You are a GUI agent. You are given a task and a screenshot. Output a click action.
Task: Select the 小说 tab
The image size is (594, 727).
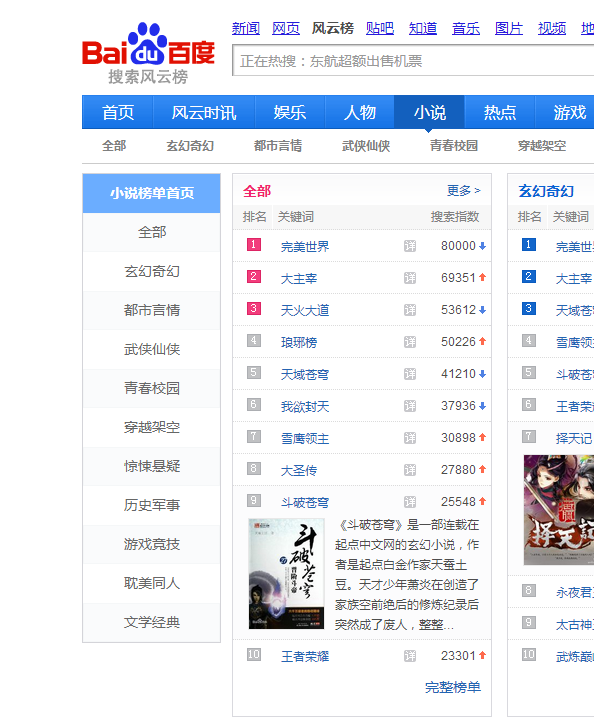pos(429,112)
